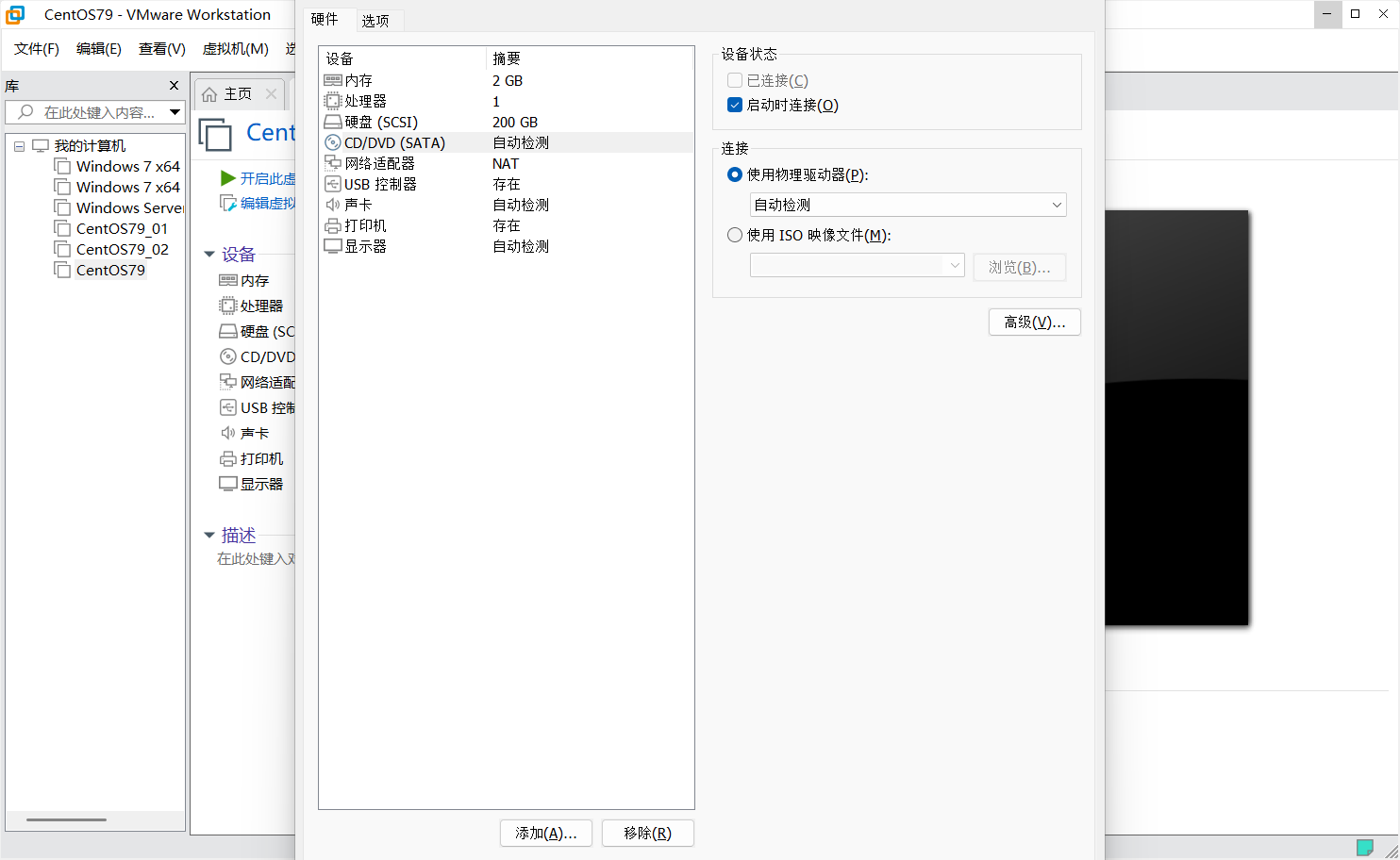1400x860 pixels.
Task: Open the 编辑(E) menu
Action: click(x=99, y=49)
